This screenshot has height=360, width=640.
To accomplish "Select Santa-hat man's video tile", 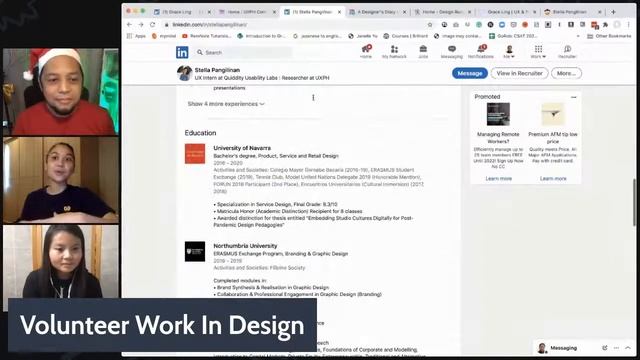I will tap(61, 91).
